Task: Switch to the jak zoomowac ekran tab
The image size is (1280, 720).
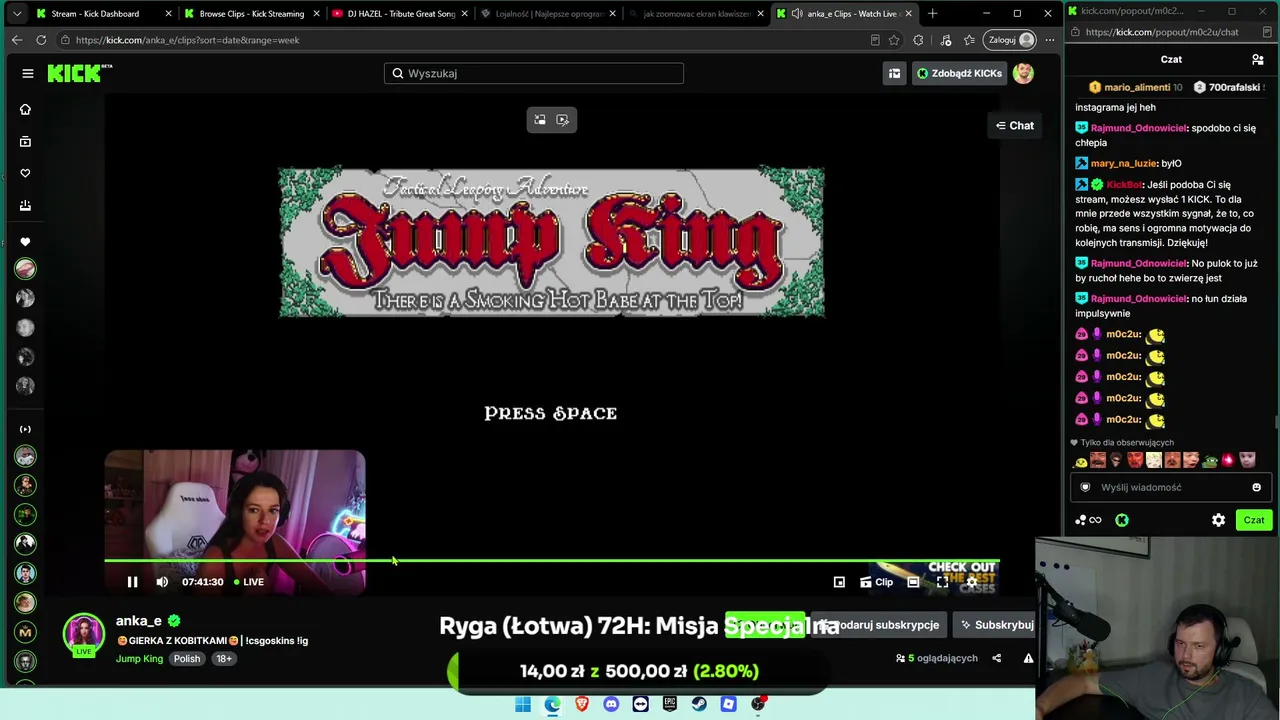Action: 697,14
